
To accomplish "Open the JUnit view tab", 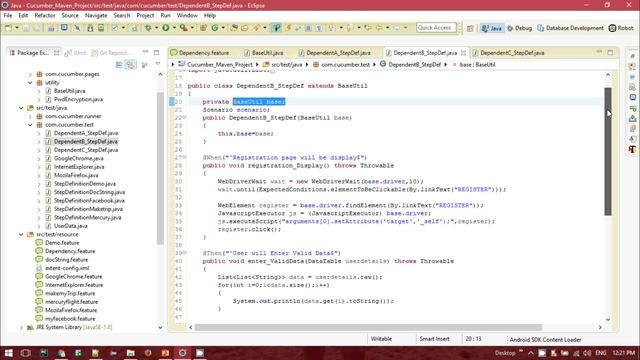I will point(76,53).
